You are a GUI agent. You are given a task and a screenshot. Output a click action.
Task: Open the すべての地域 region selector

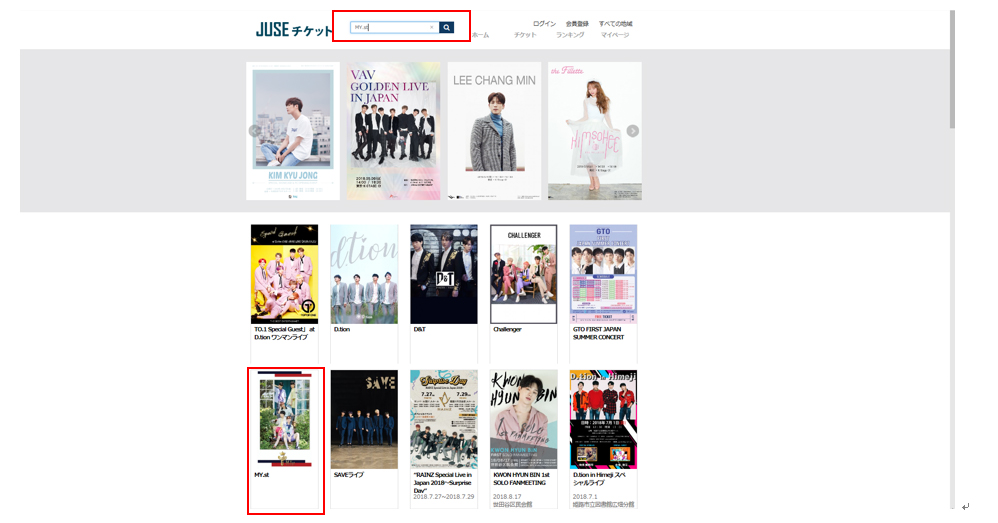[x=615, y=24]
